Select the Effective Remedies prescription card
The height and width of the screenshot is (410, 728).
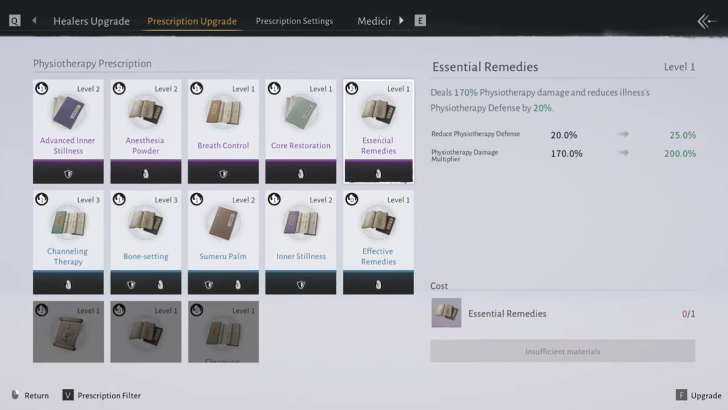pyautogui.click(x=378, y=242)
